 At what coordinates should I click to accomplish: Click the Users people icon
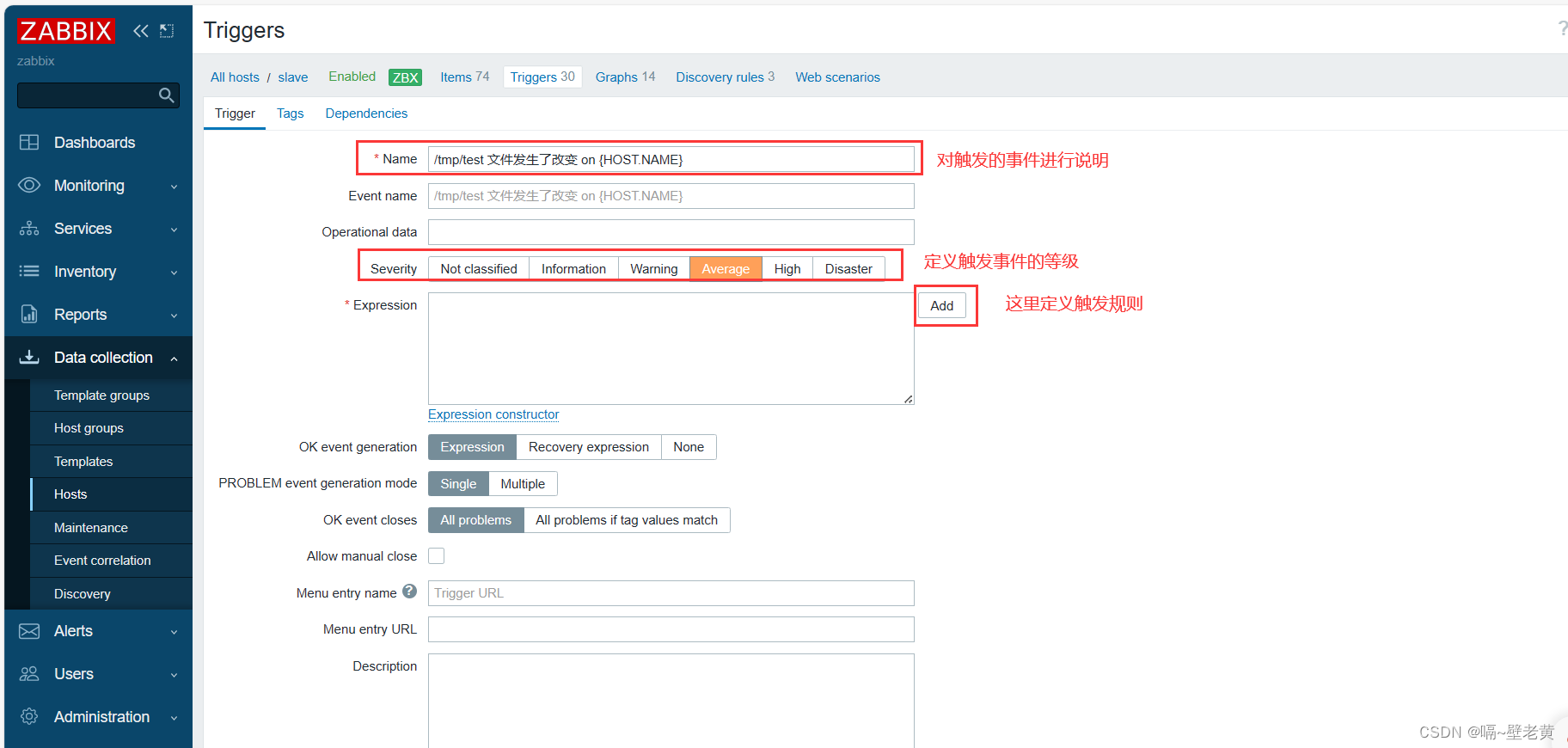29,674
